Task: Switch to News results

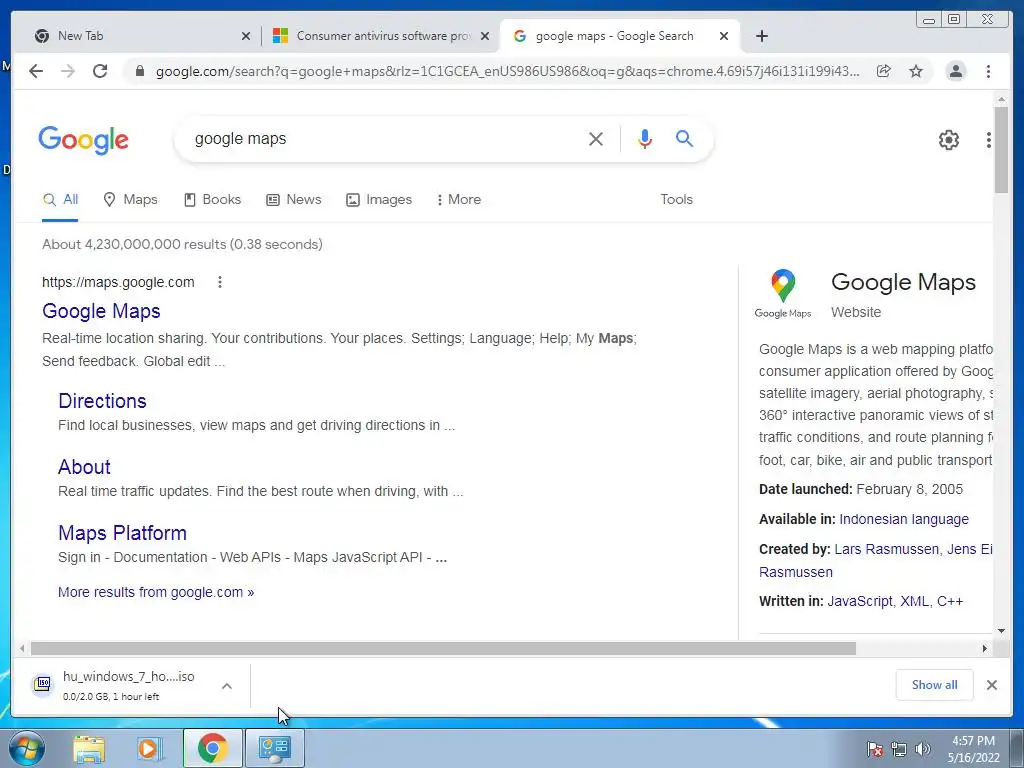Action: click(294, 200)
